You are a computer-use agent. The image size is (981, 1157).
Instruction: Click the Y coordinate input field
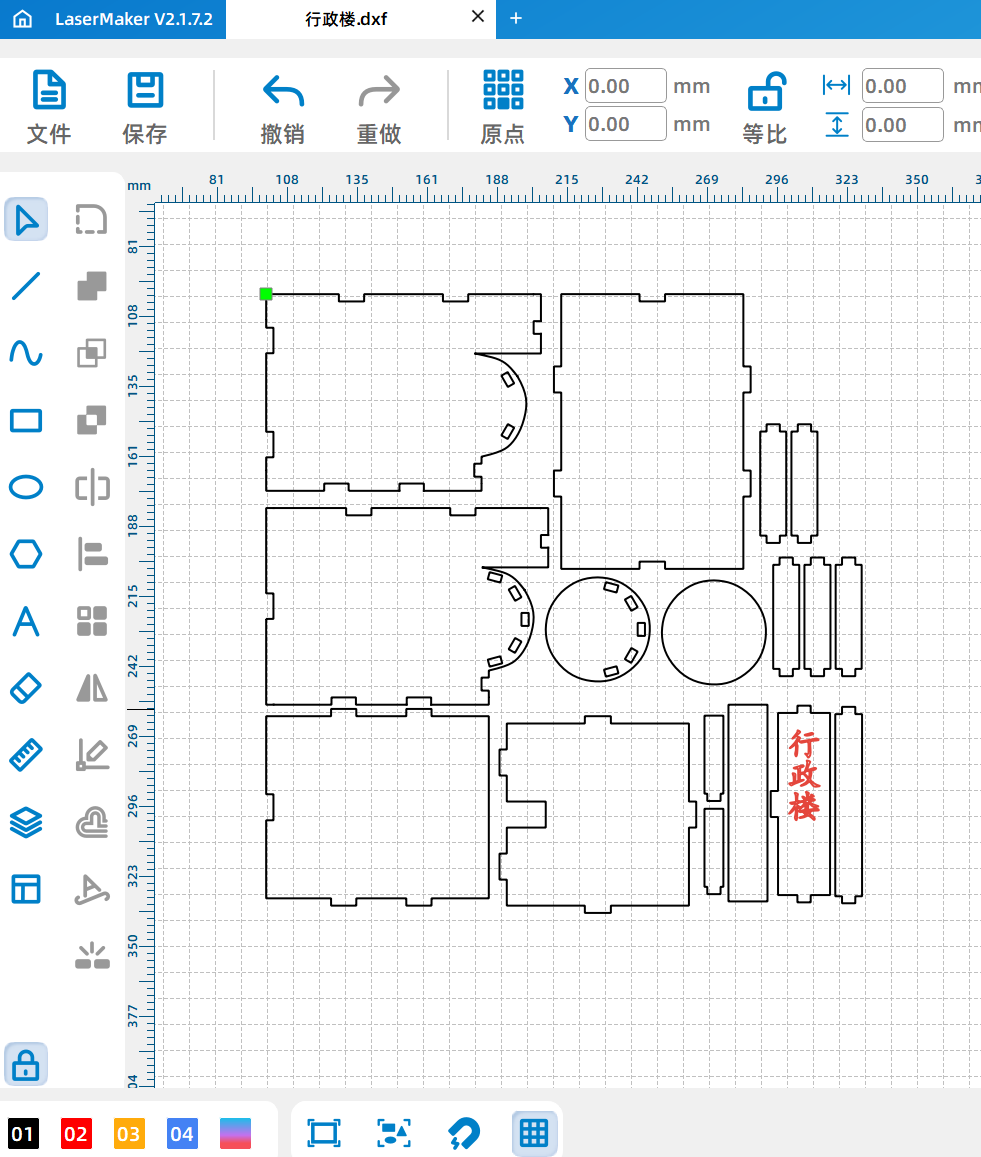click(625, 124)
